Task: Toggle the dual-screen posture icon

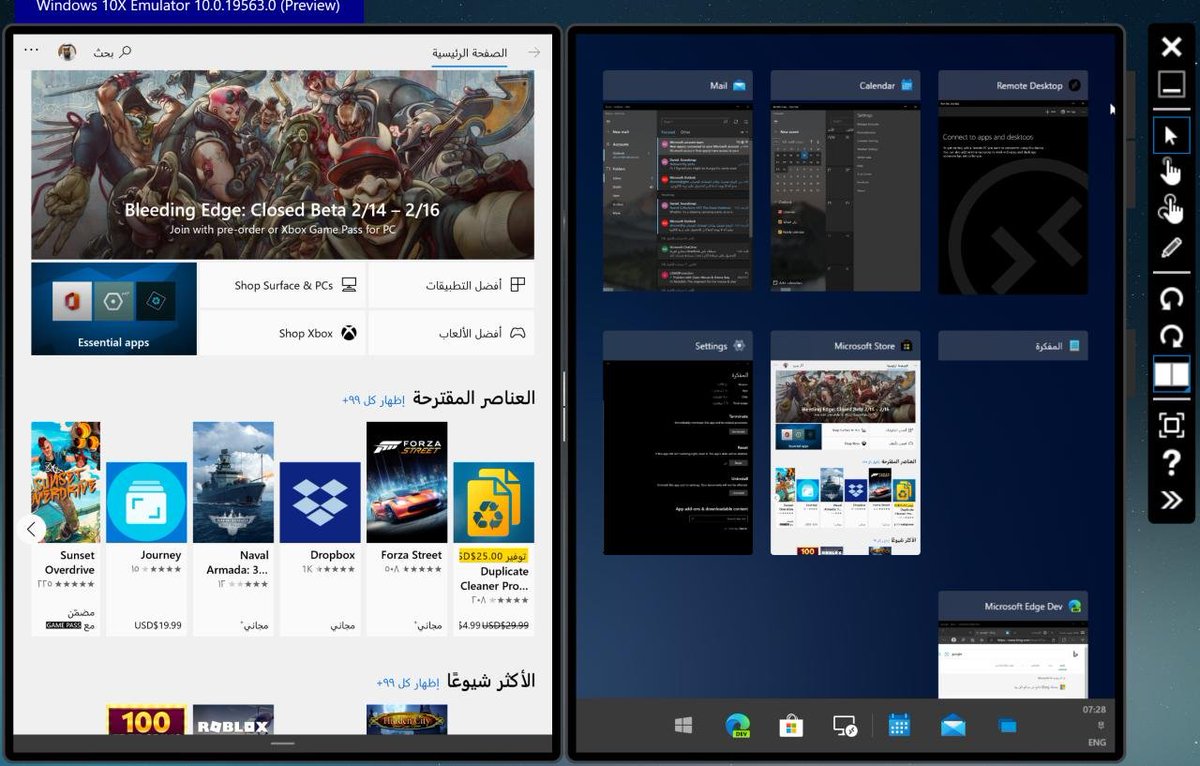Action: (x=1171, y=374)
